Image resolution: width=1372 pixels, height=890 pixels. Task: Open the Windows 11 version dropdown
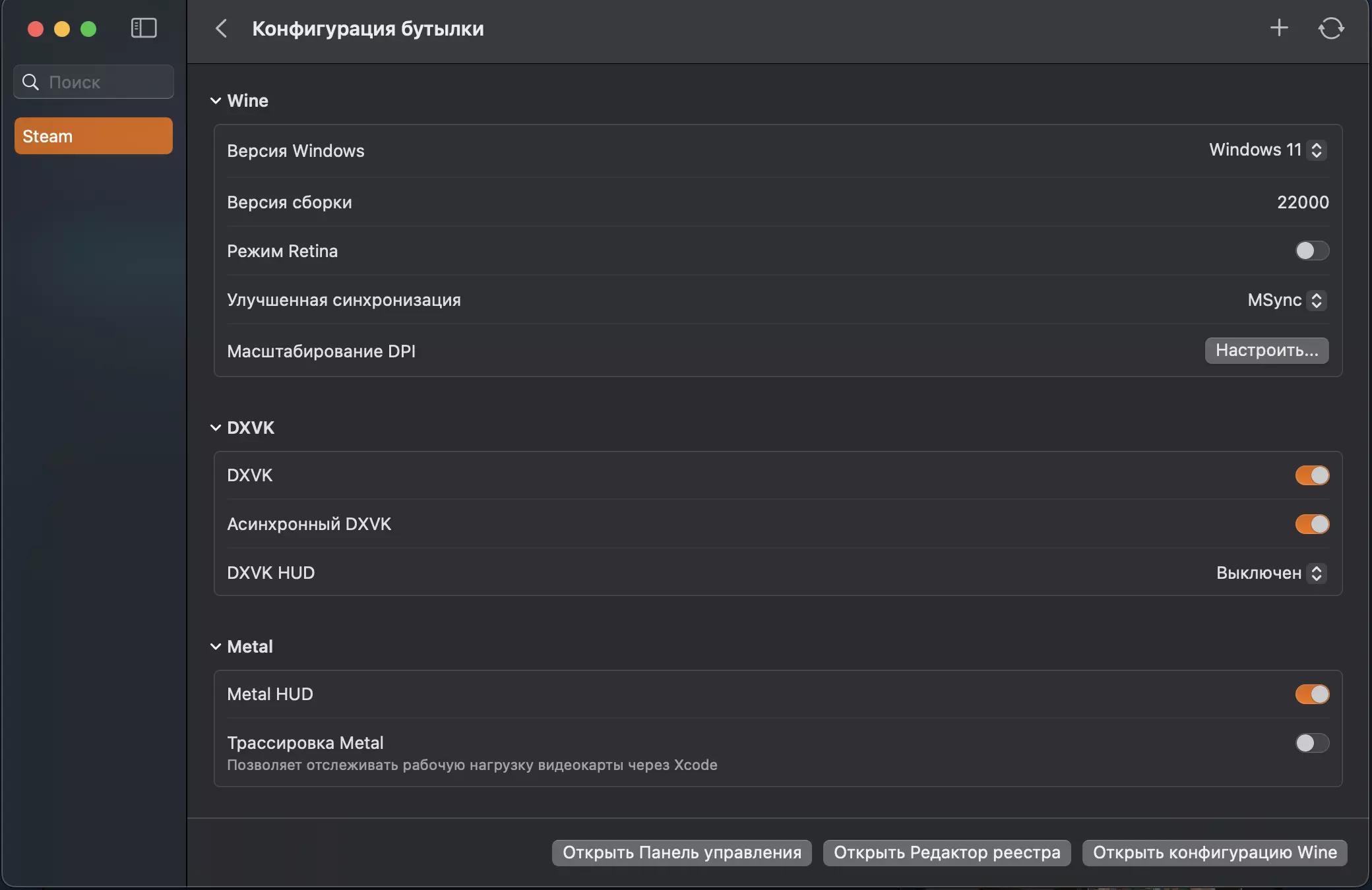1266,150
